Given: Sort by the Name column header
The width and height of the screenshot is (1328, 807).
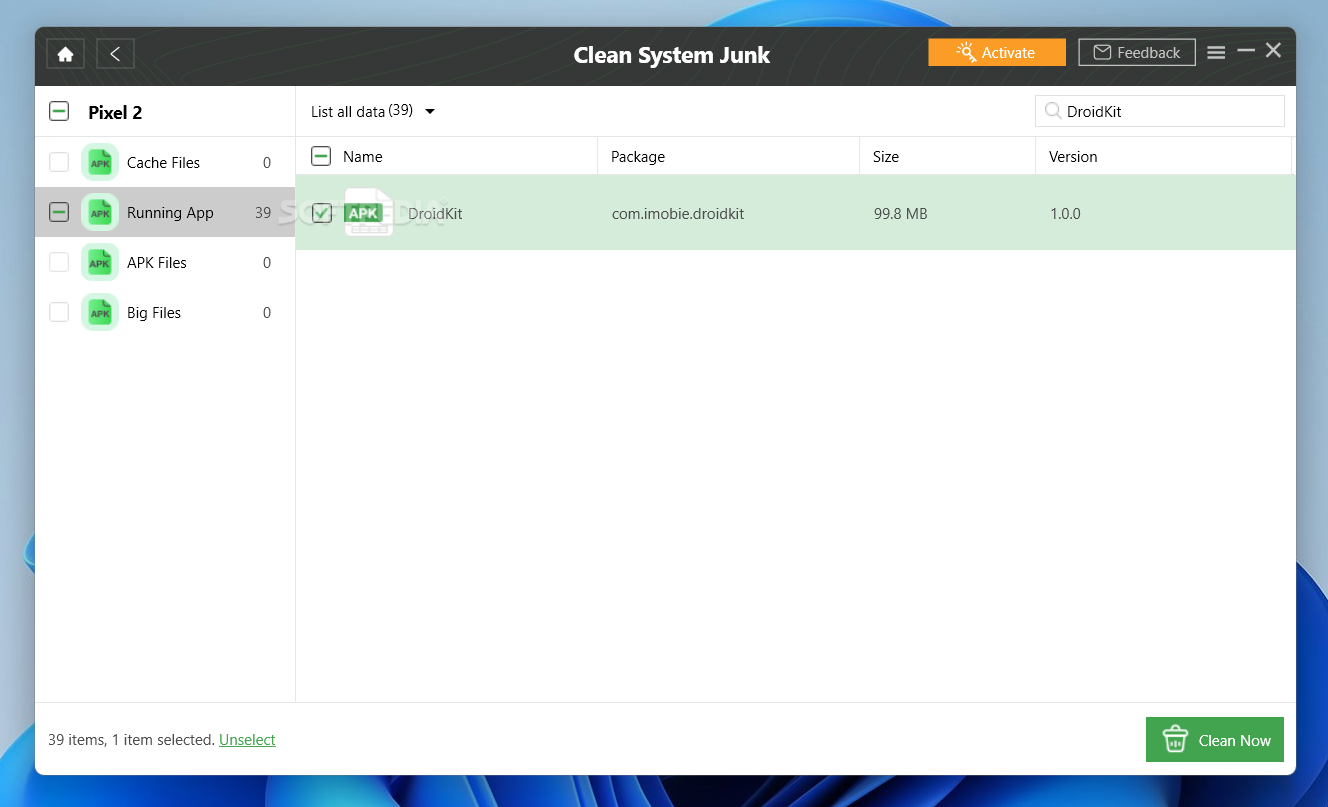Looking at the screenshot, I should click(x=362, y=156).
